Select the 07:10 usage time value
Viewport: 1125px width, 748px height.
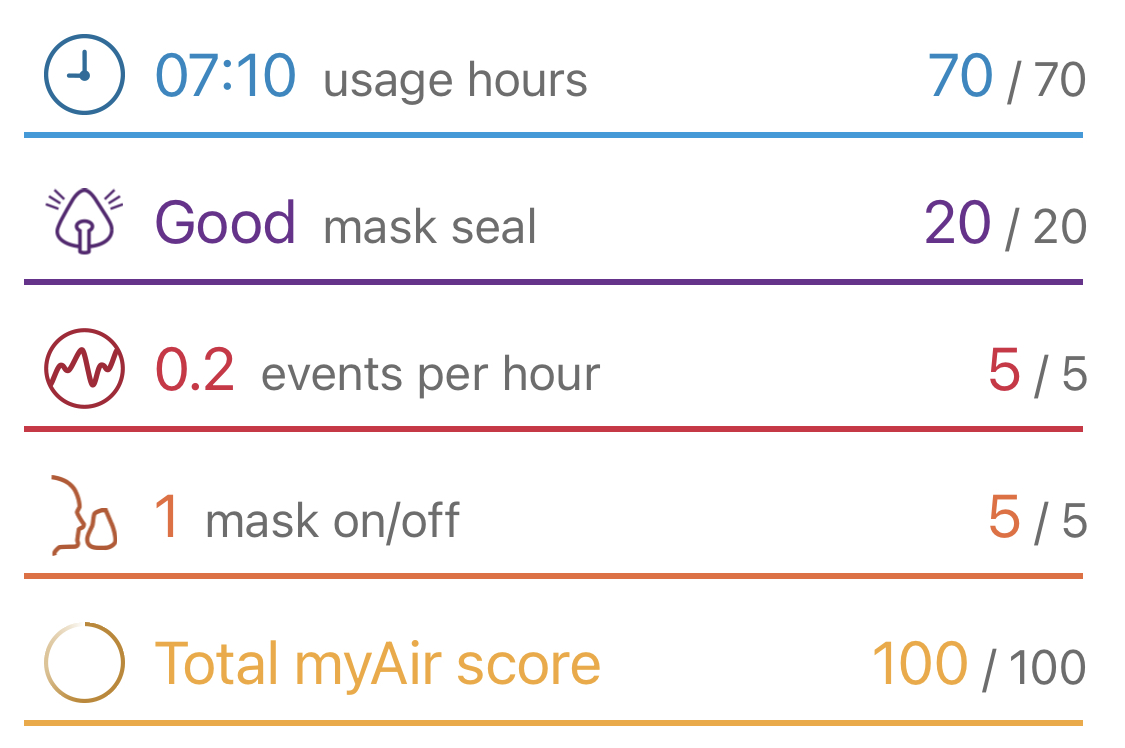point(225,75)
